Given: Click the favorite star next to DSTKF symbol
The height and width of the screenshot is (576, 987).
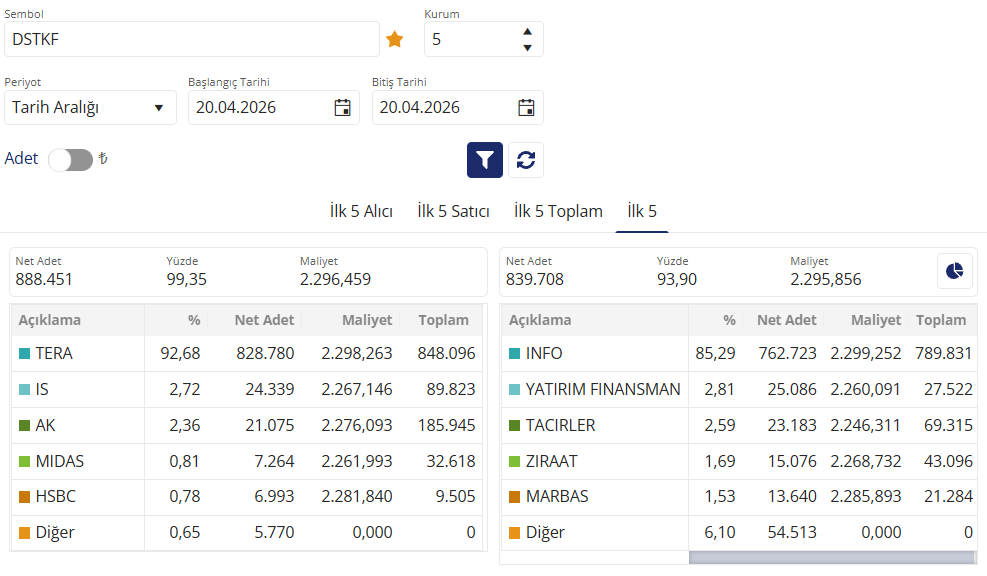Looking at the screenshot, I should 394,39.
